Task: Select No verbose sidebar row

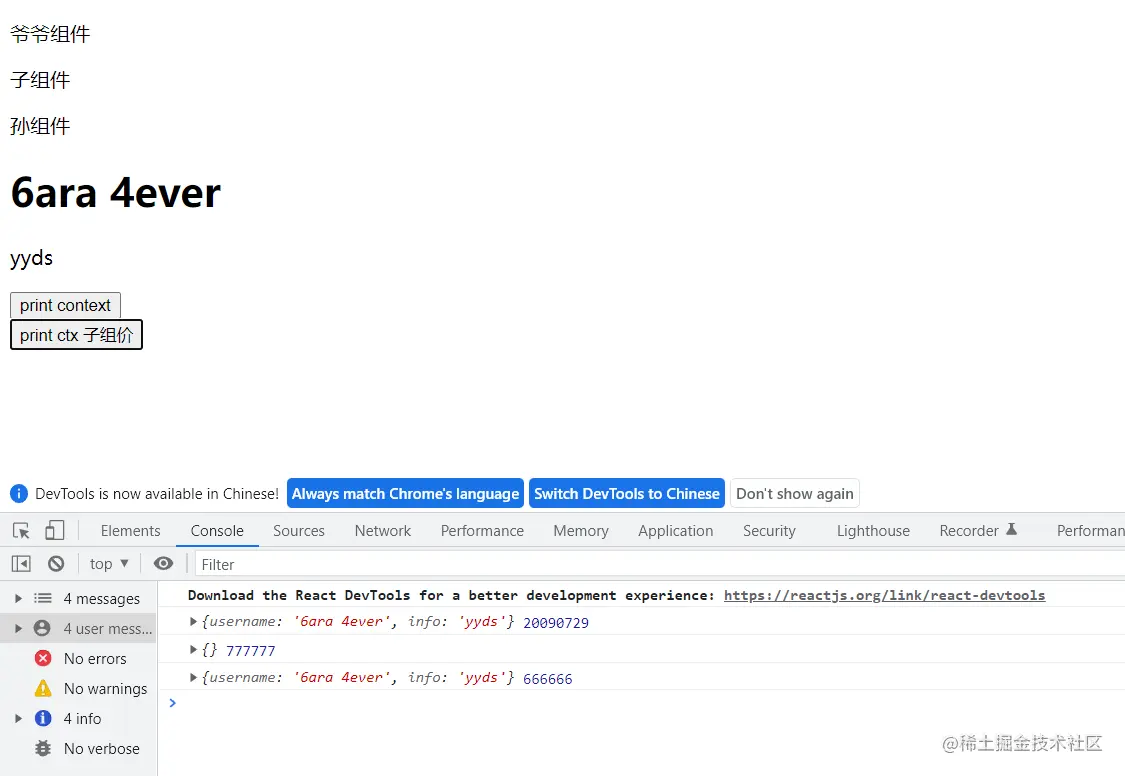Action: click(79, 748)
